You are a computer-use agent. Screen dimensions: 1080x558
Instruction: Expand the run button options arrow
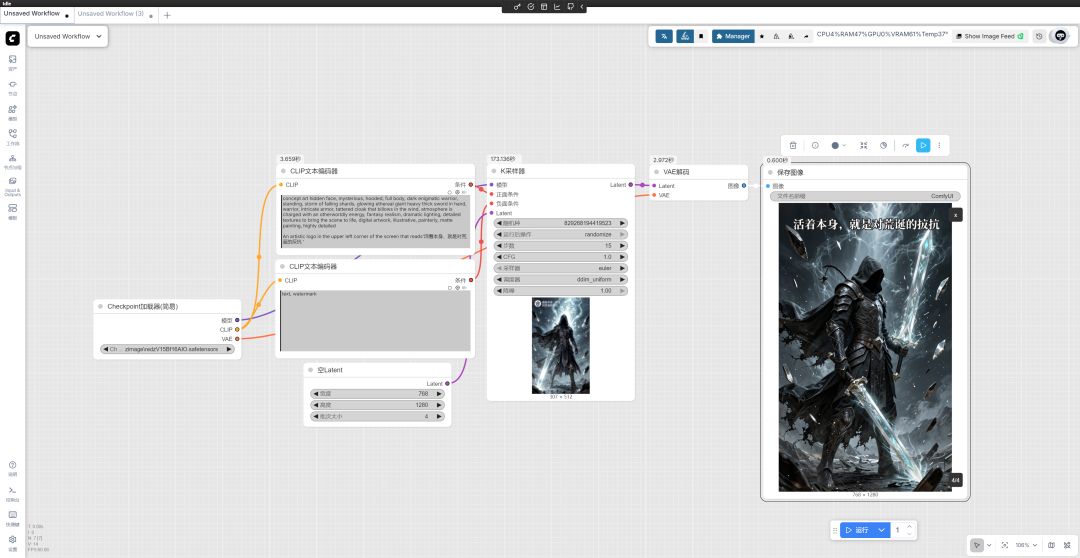[x=881, y=530]
